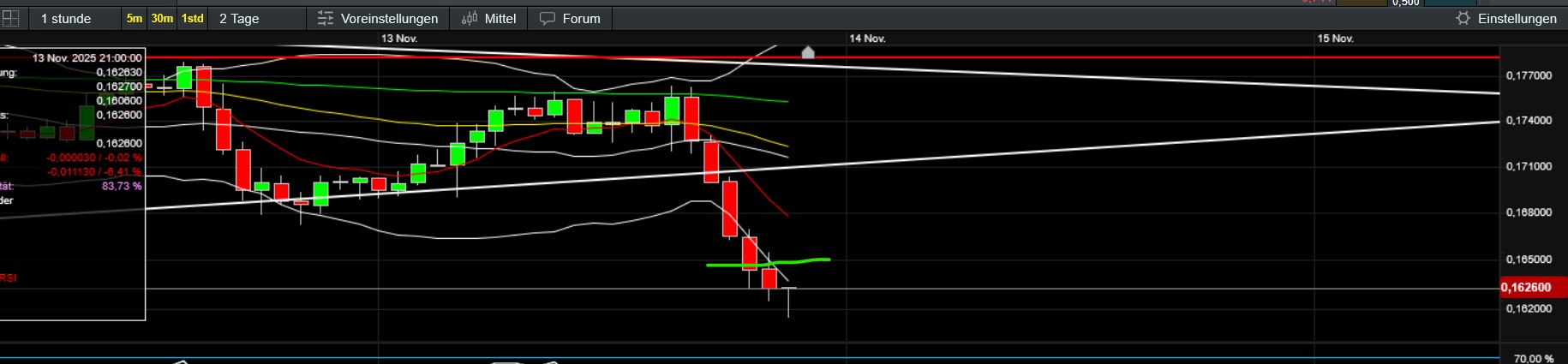Click the tooltip value 0,160600

click(119, 101)
